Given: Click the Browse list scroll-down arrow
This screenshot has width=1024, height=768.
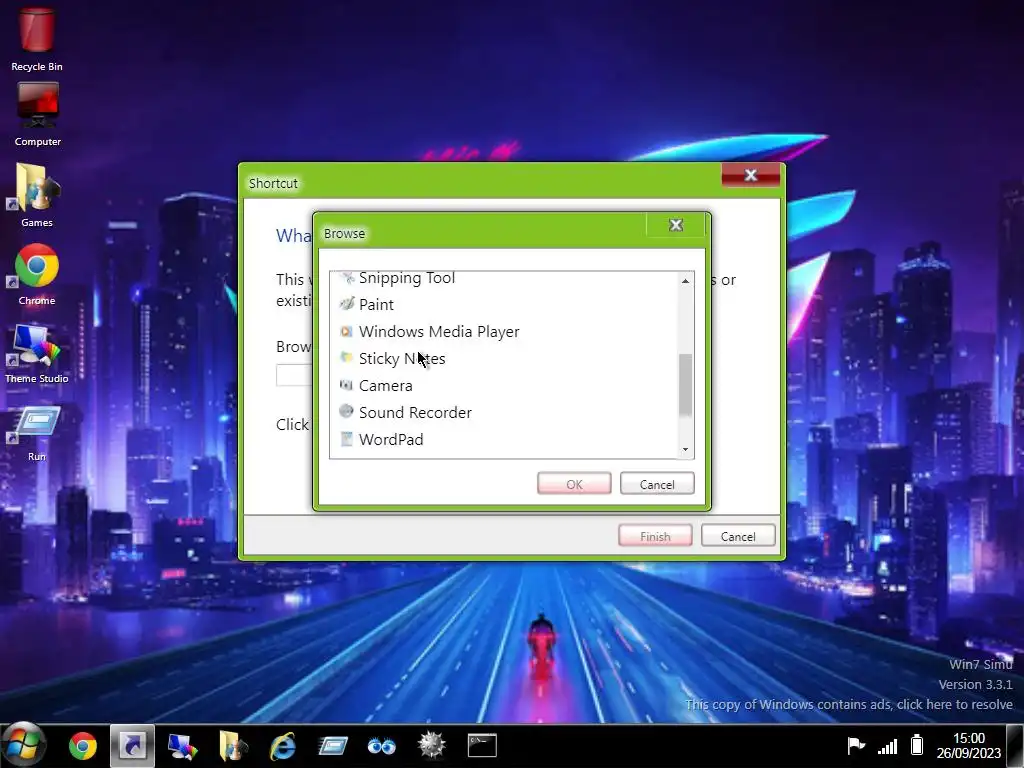Looking at the screenshot, I should [685, 449].
